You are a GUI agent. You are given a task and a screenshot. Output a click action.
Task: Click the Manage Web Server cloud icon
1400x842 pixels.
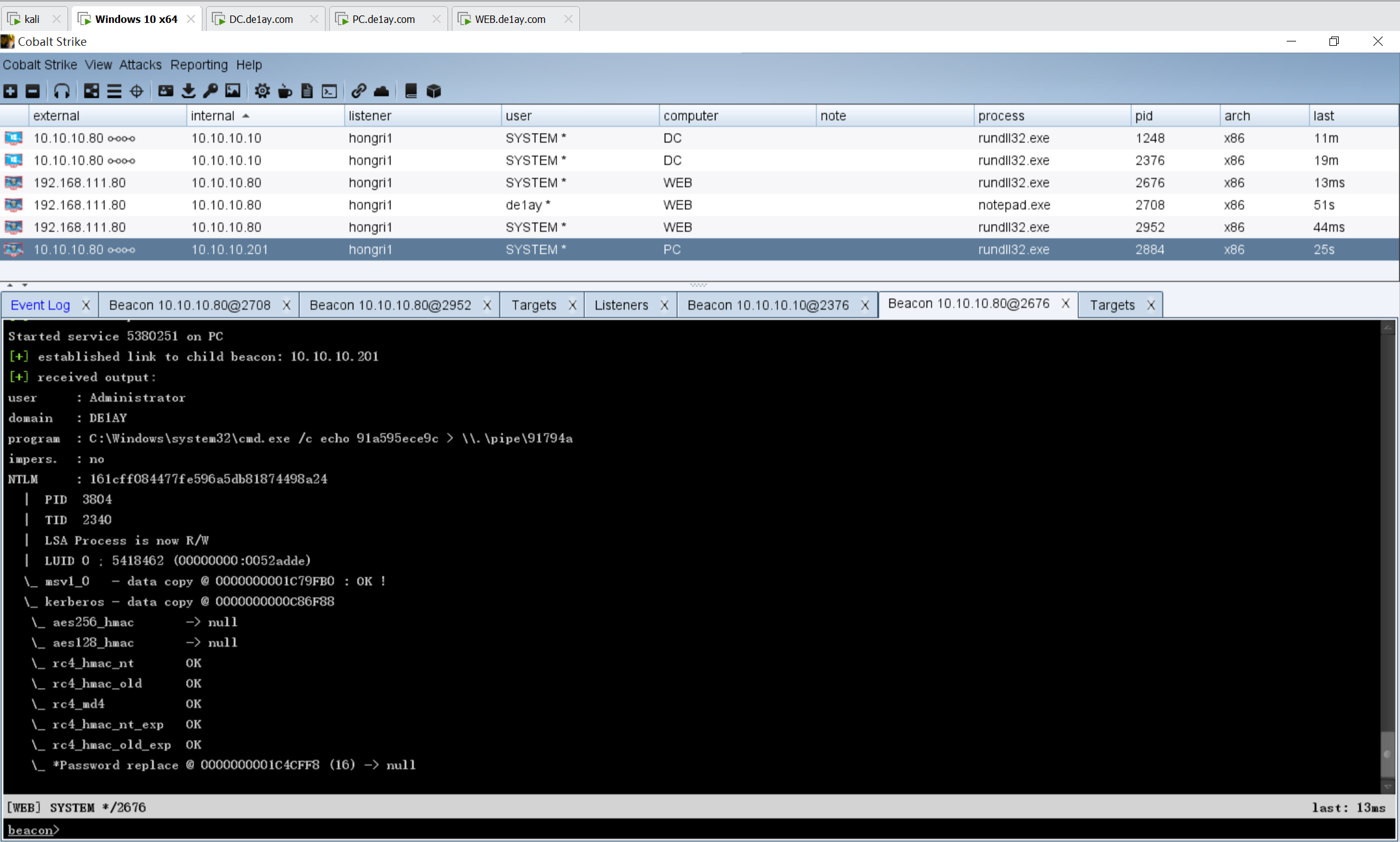pos(381,92)
